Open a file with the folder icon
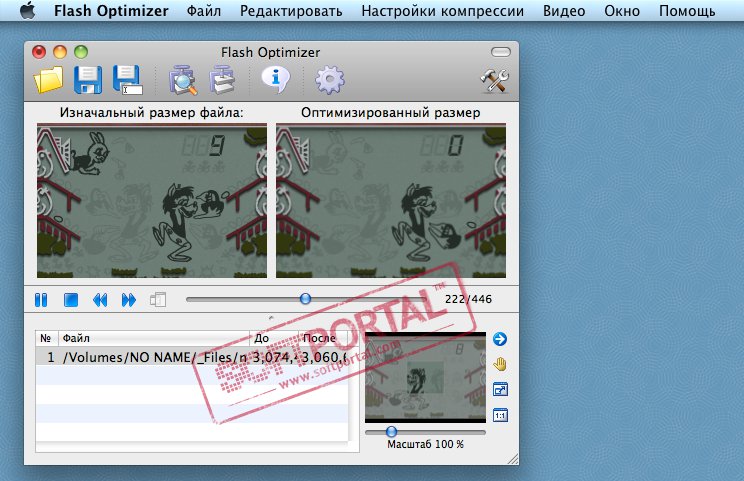 click(48, 80)
